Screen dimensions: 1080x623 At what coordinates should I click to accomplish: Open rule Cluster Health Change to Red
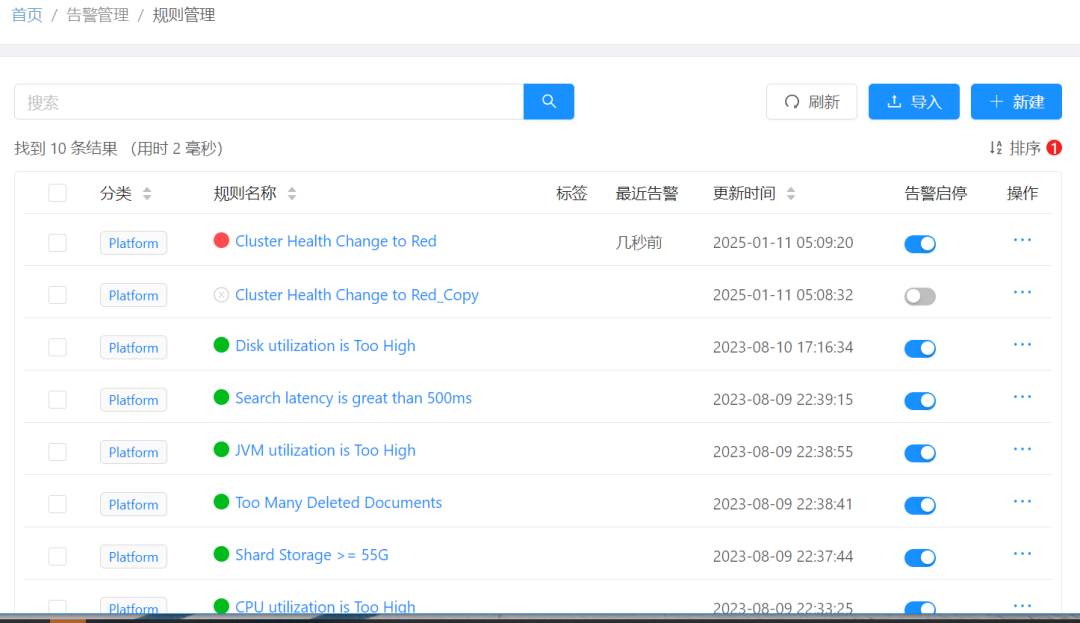pos(335,241)
